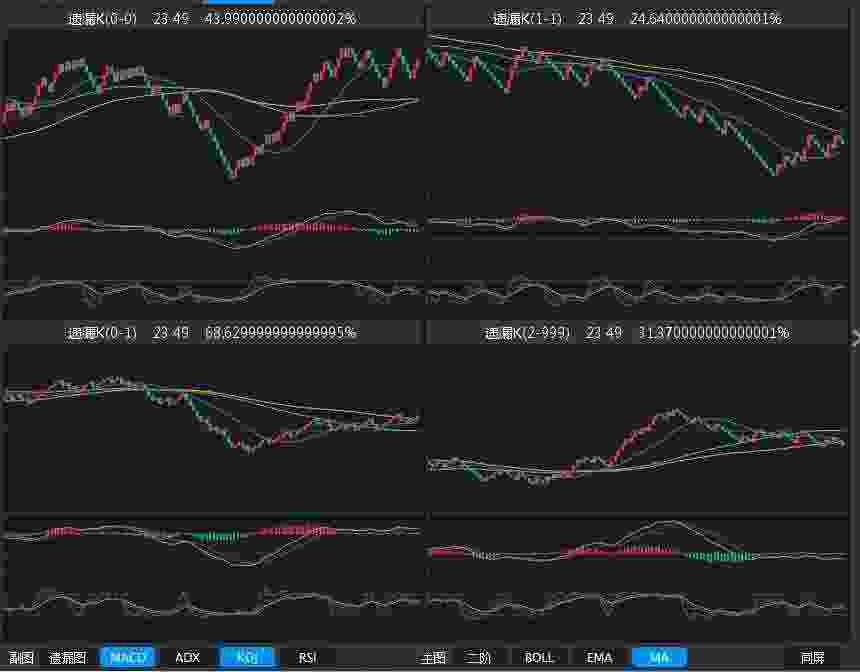Click the 二阶 main chart option

tap(478, 657)
